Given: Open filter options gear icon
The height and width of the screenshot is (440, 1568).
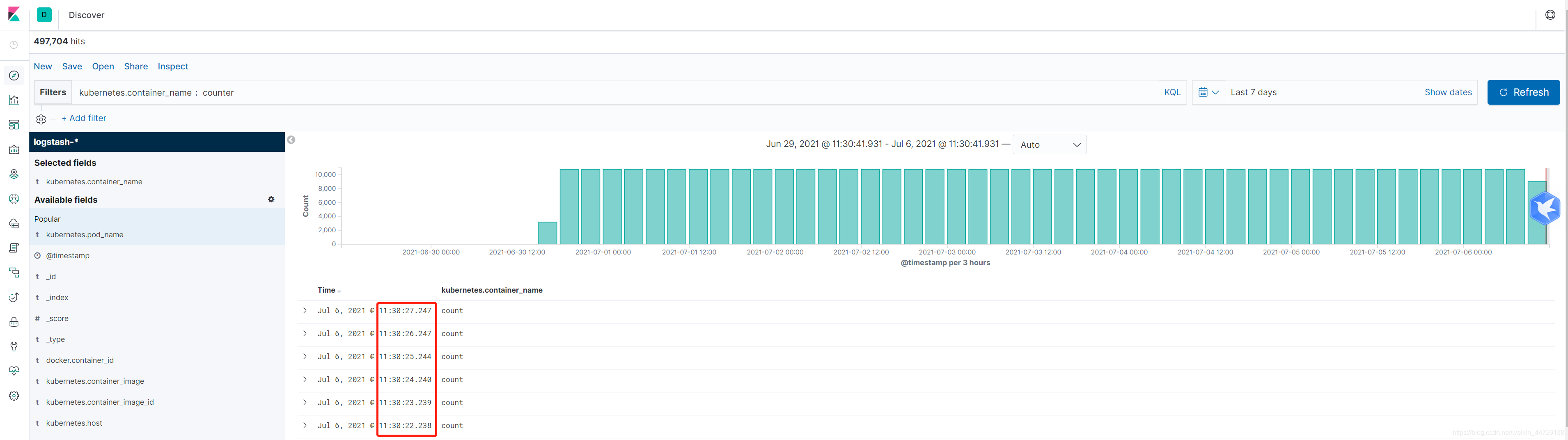Looking at the screenshot, I should point(41,119).
